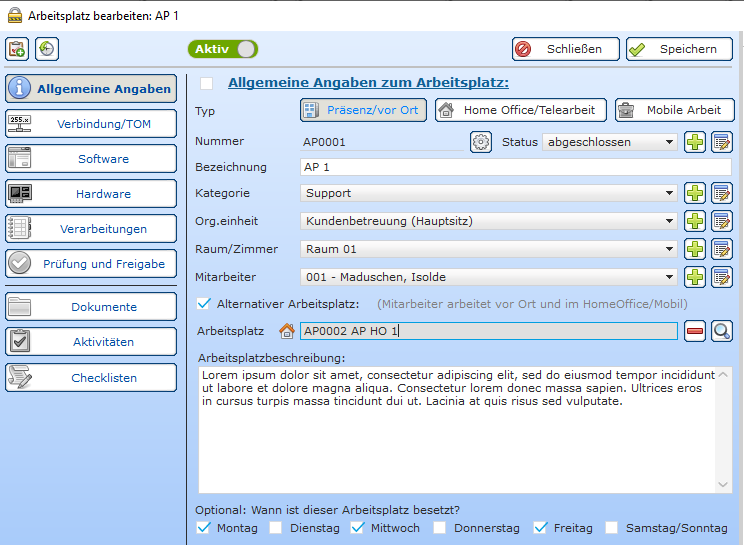Open the Dokumente section
This screenshot has width=744, height=545.
click(x=91, y=307)
